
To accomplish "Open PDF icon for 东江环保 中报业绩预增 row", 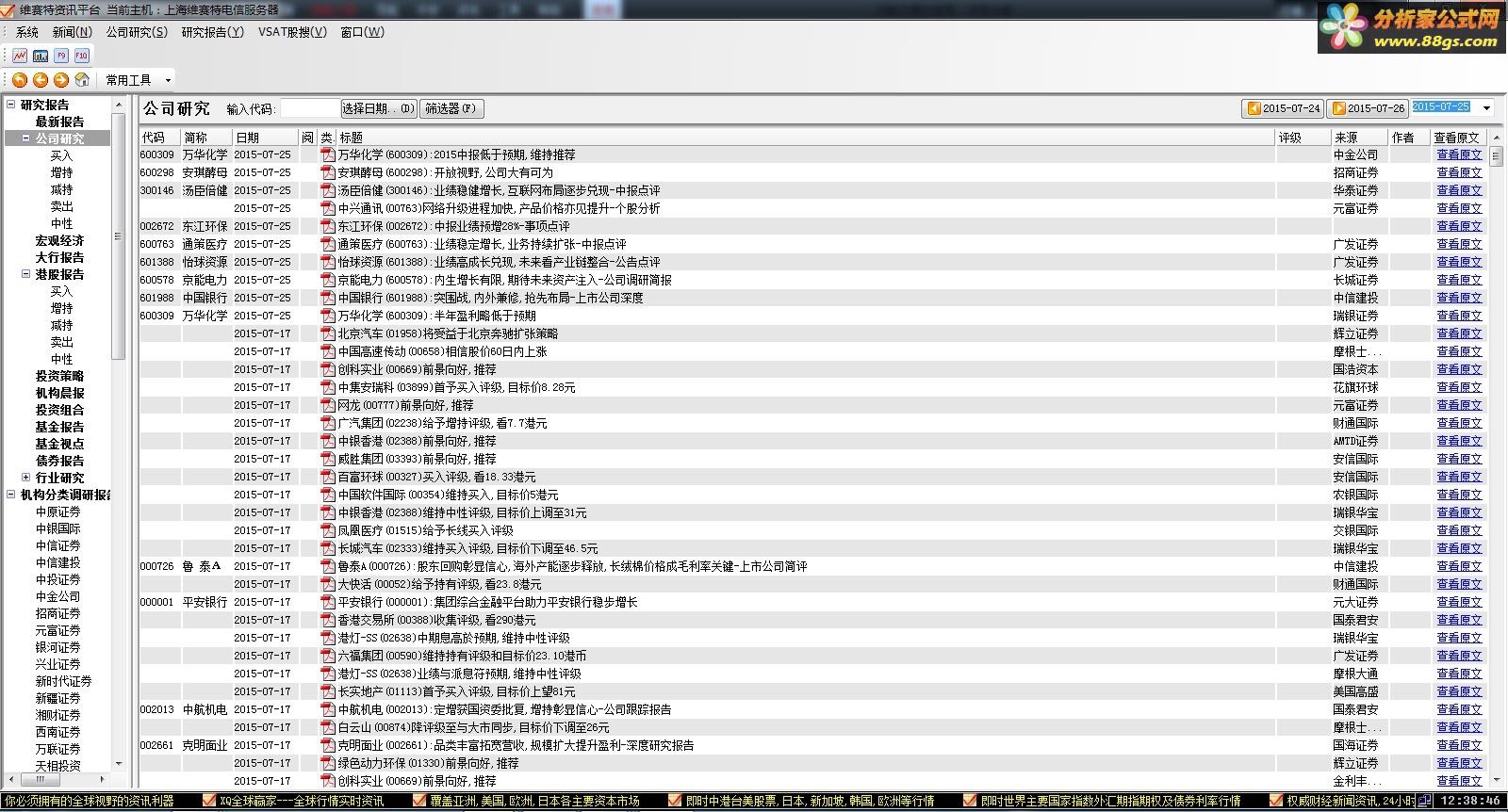I will tap(328, 226).
